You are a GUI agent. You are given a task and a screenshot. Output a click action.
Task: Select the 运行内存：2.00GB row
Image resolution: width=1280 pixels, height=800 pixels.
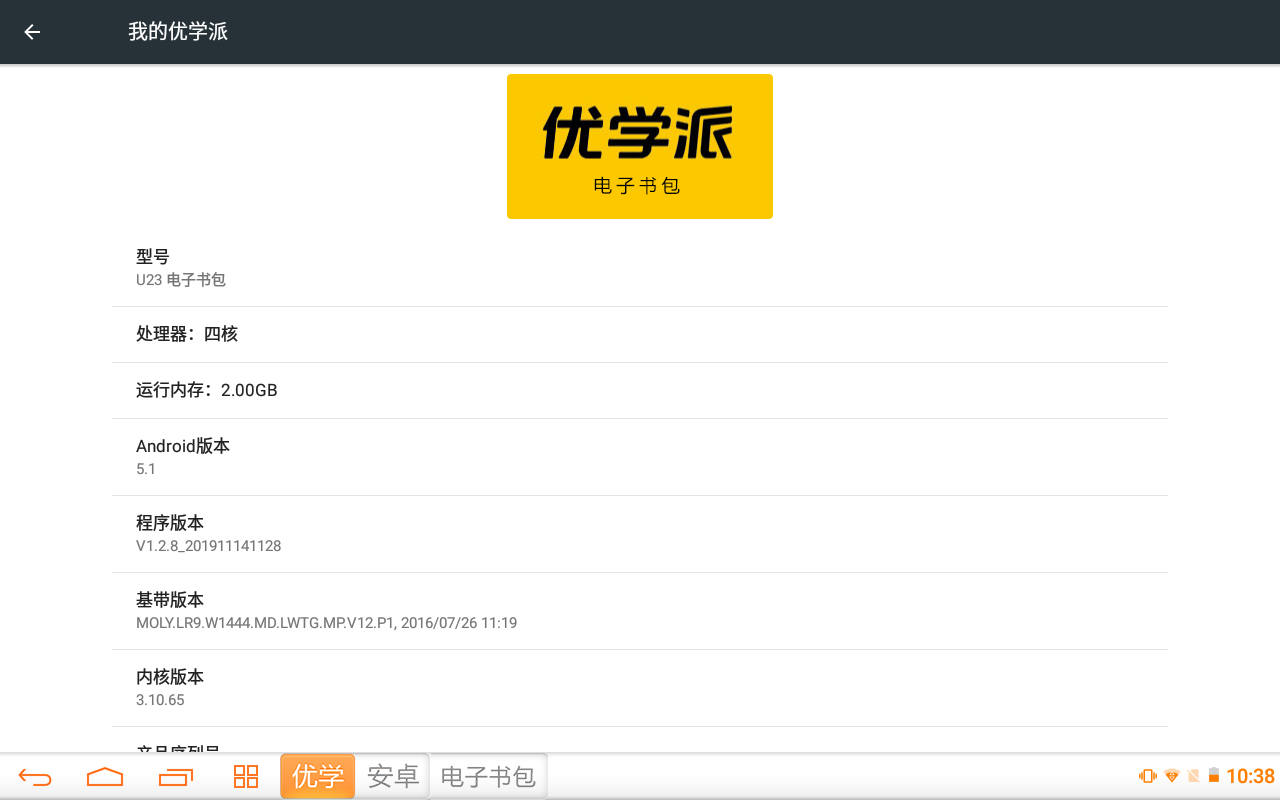640,390
